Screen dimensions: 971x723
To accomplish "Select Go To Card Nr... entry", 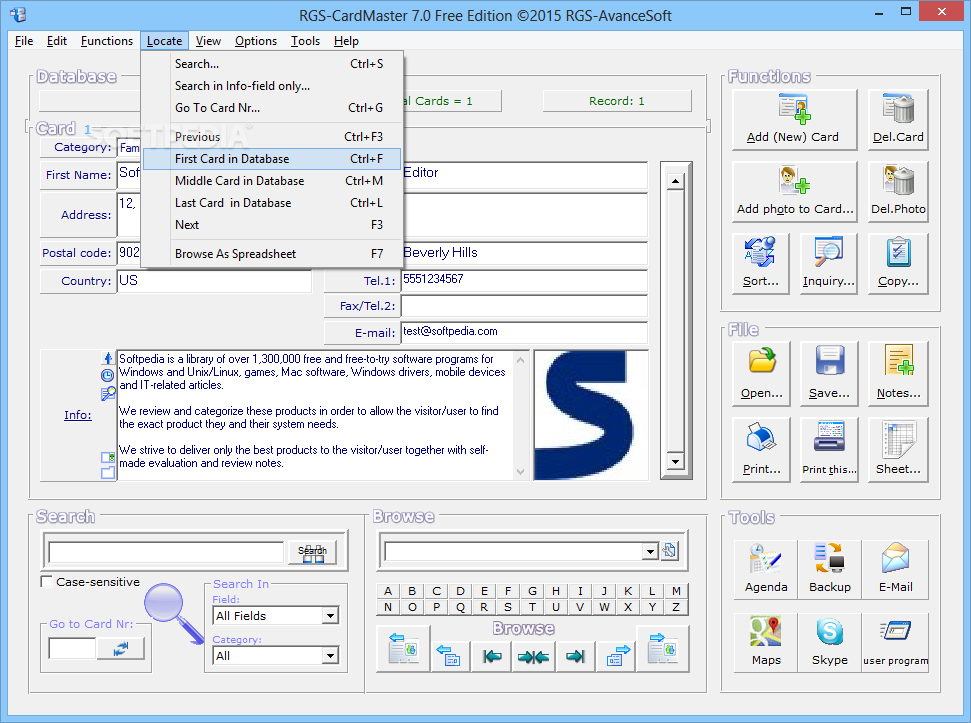I will tap(272, 108).
